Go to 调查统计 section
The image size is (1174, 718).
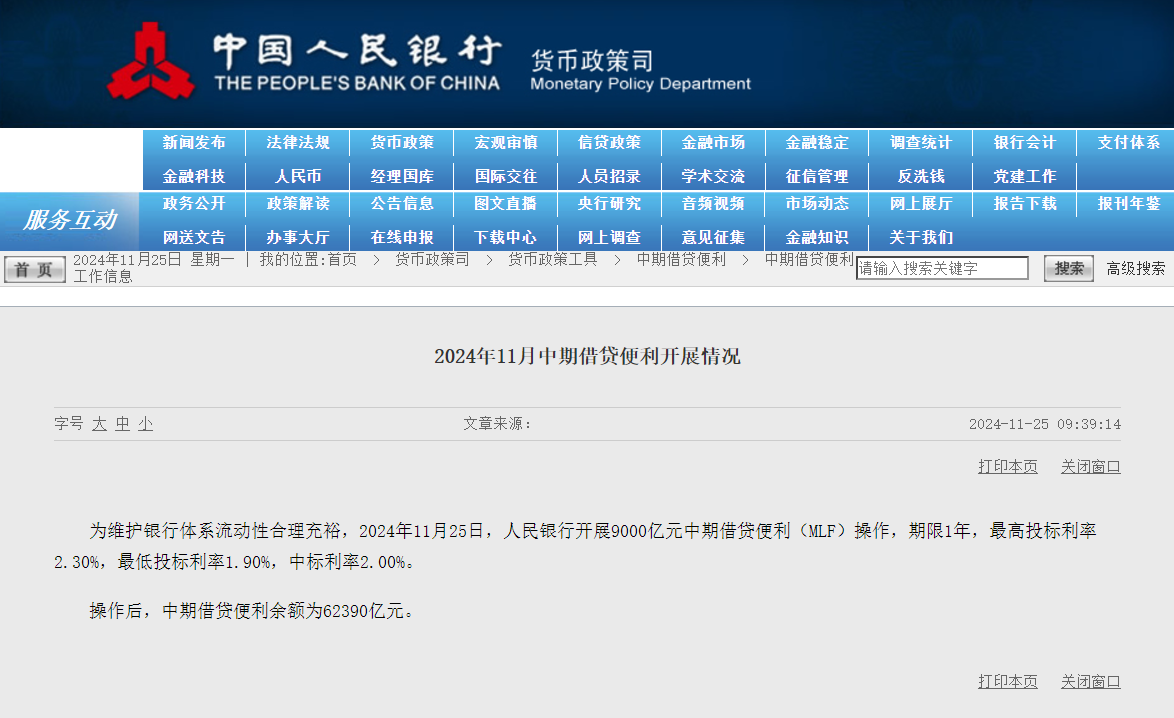[921, 142]
